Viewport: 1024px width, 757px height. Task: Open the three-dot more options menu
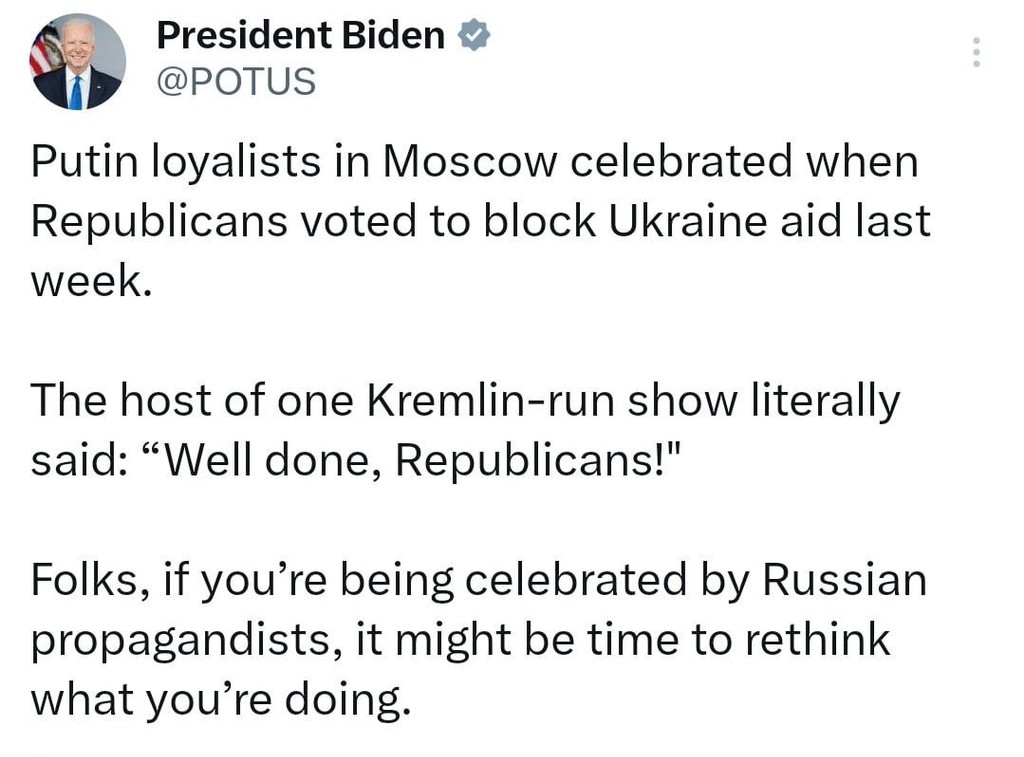(977, 52)
